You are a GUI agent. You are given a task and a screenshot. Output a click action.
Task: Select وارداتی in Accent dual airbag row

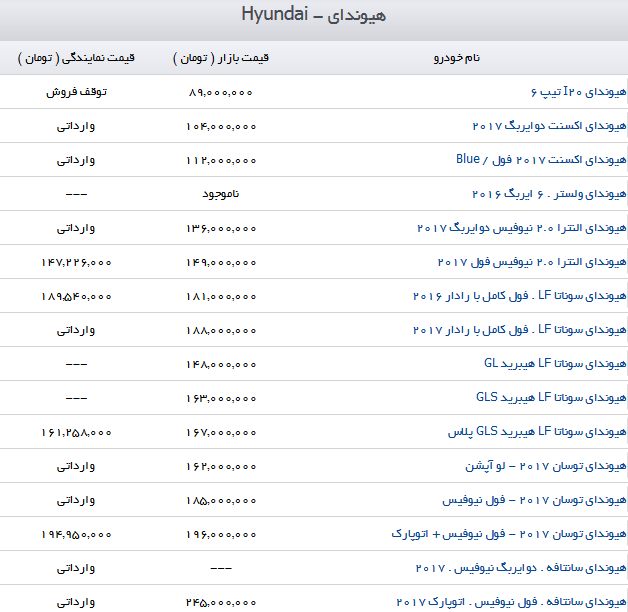point(76,126)
